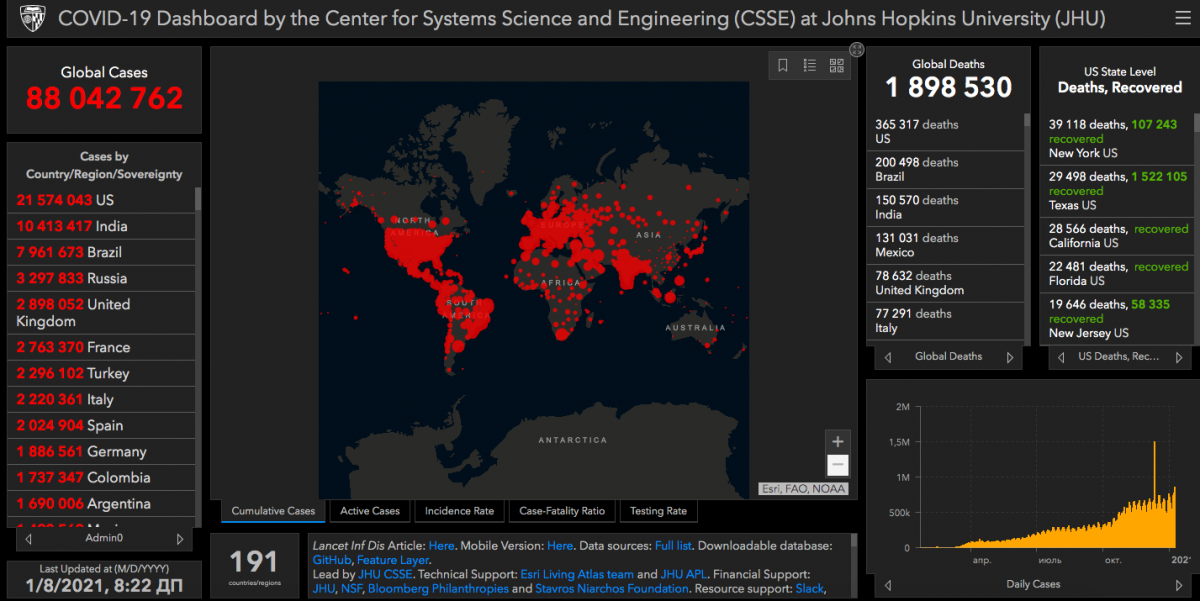Select '78 632 deaths United Kingdom' row
The image size is (1200, 601).
pos(945,284)
